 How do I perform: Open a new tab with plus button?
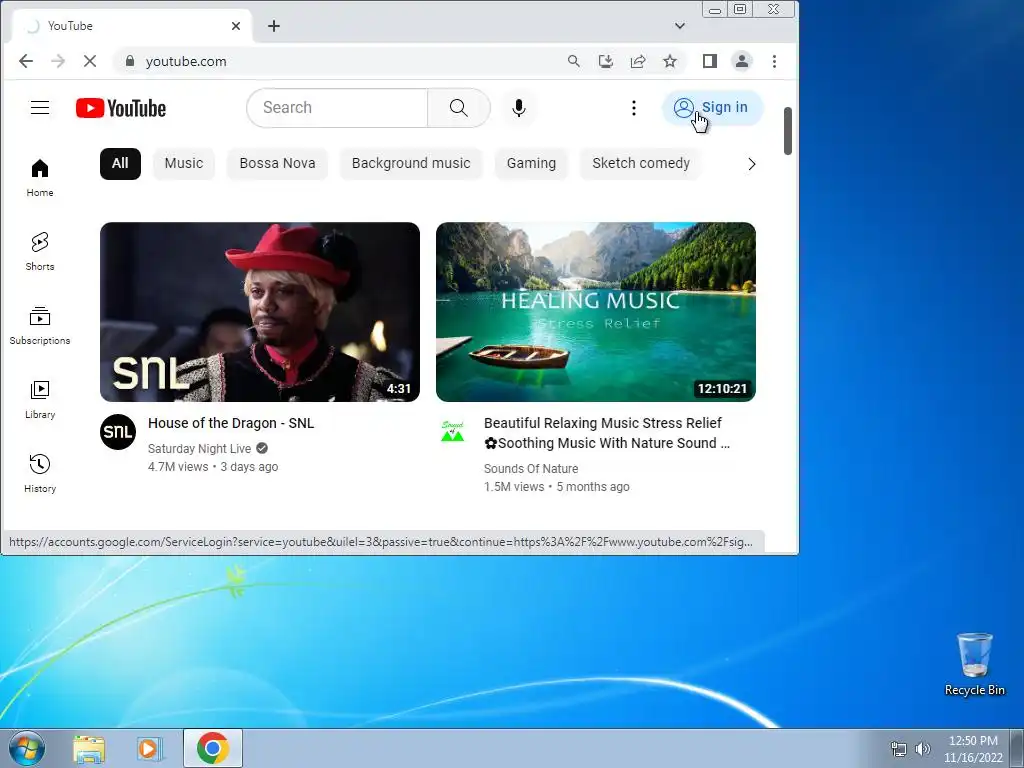274,26
